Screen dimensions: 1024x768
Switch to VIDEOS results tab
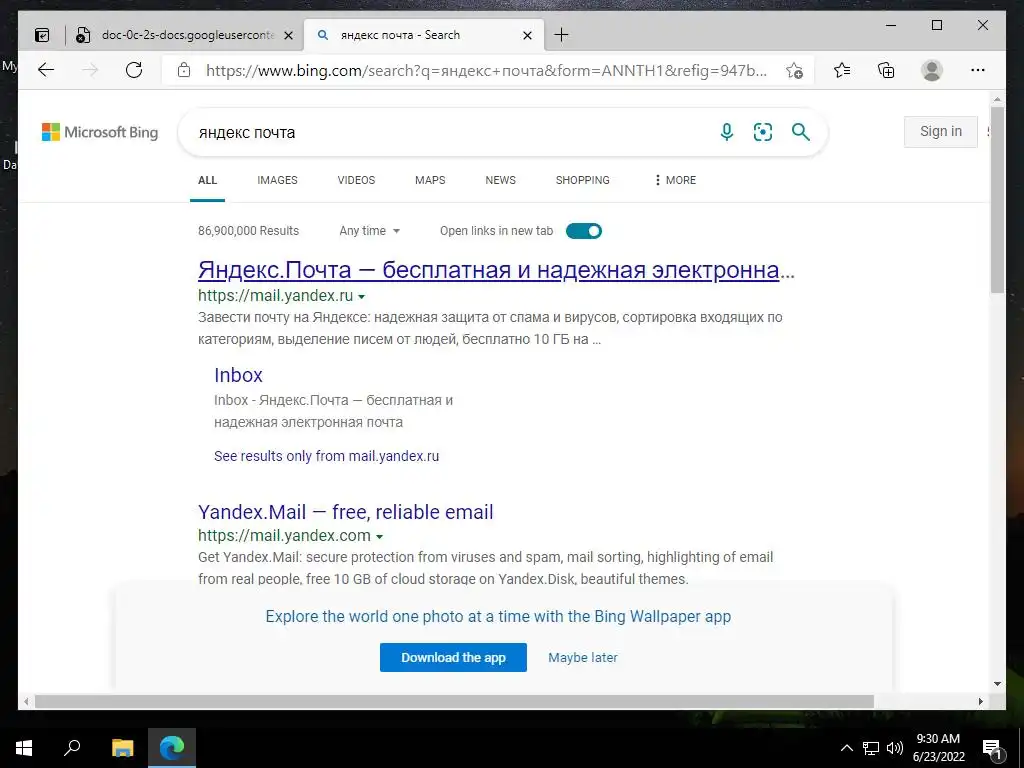(356, 180)
